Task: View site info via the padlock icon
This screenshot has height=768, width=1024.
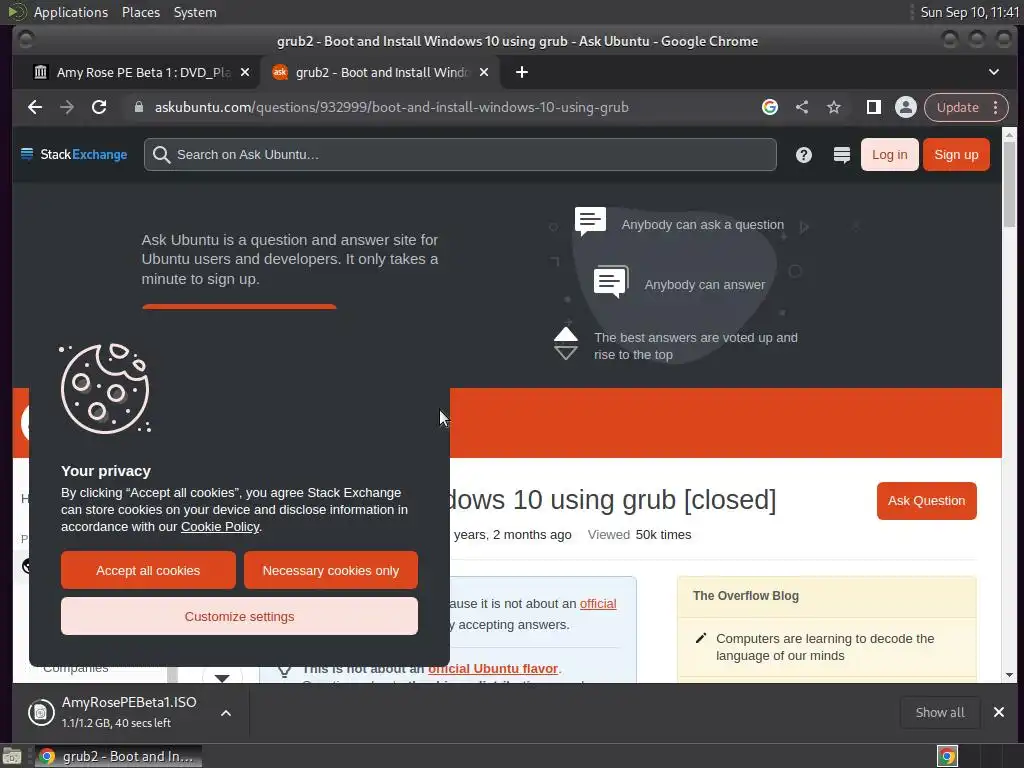Action: 138,107
